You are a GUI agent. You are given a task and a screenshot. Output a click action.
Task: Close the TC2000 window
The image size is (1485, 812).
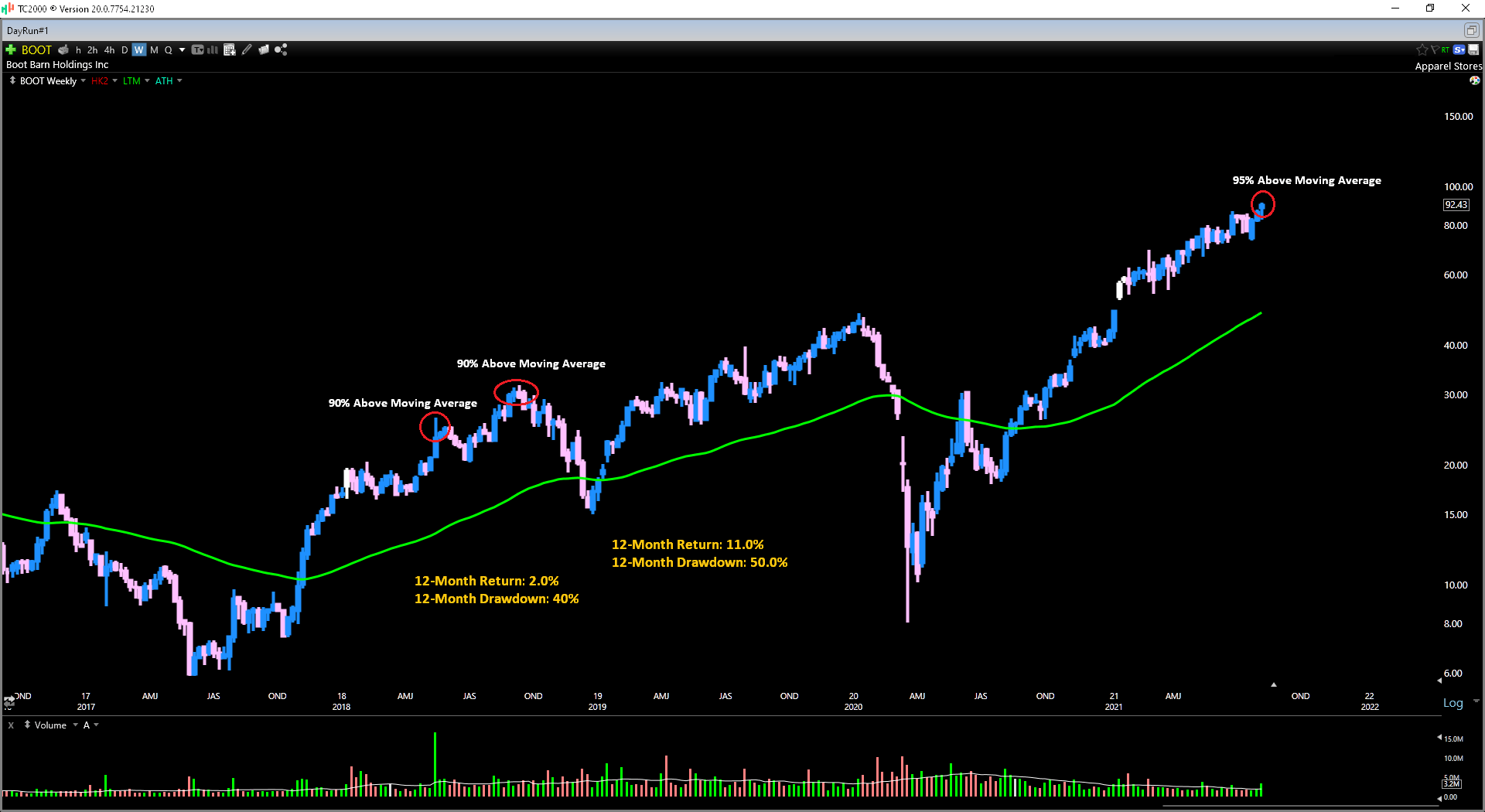pyautogui.click(x=1466, y=9)
